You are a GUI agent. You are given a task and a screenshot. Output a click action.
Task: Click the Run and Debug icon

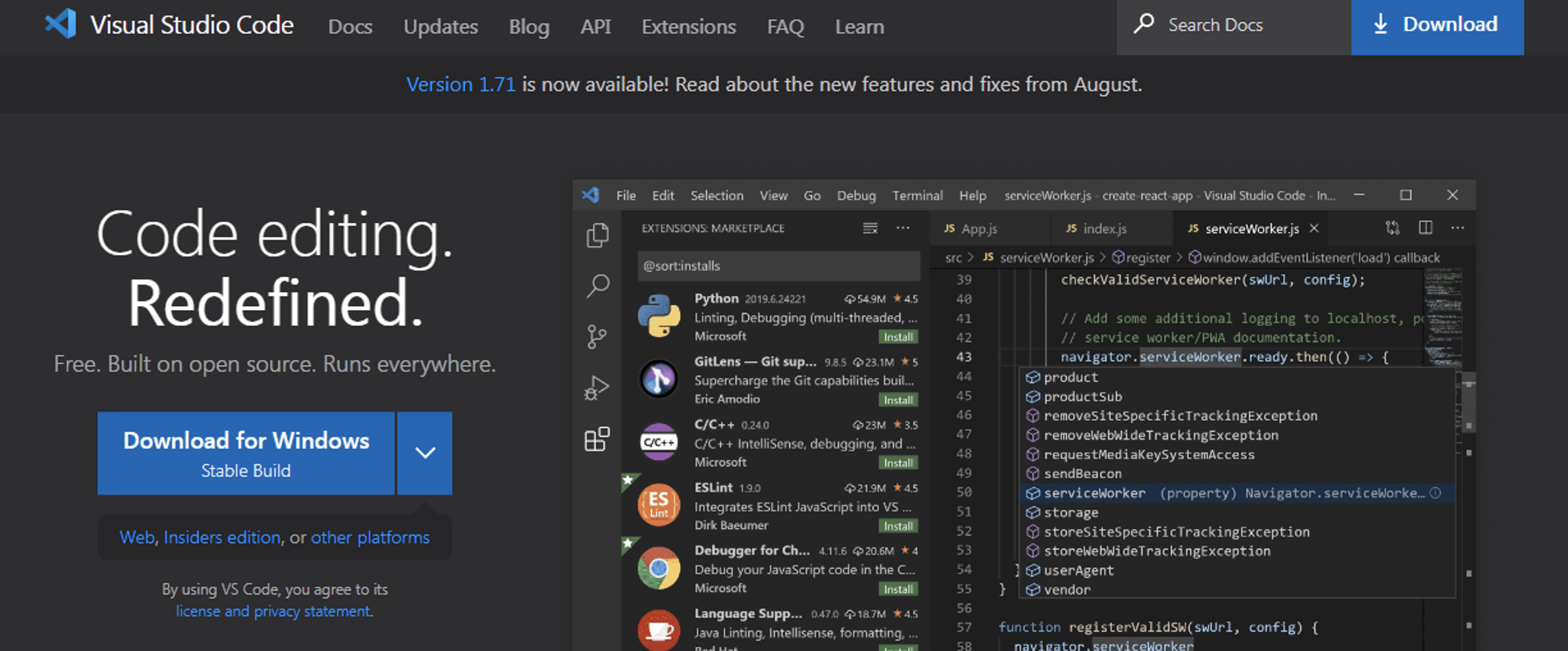pyautogui.click(x=597, y=388)
